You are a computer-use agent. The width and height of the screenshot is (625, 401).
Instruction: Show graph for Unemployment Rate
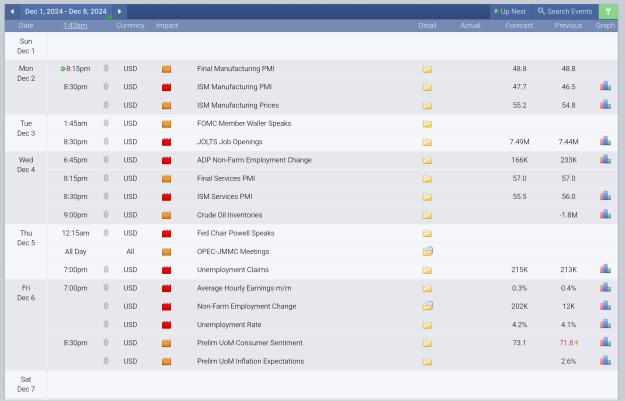pyautogui.click(x=605, y=324)
